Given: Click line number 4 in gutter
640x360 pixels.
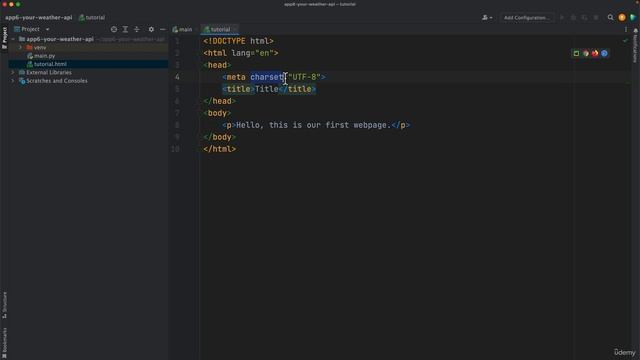Looking at the screenshot, I should [177, 77].
